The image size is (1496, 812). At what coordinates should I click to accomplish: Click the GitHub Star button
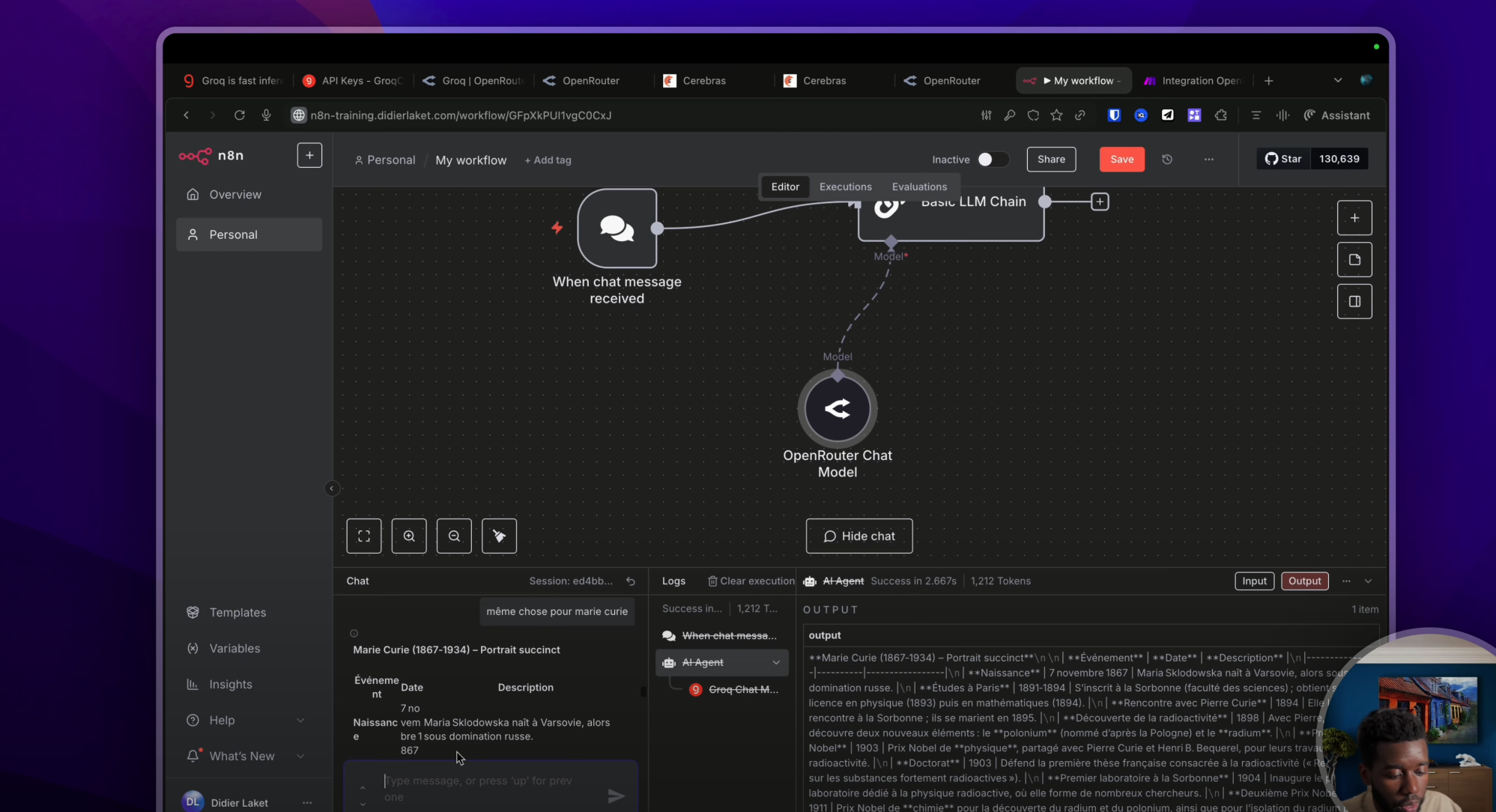1283,159
